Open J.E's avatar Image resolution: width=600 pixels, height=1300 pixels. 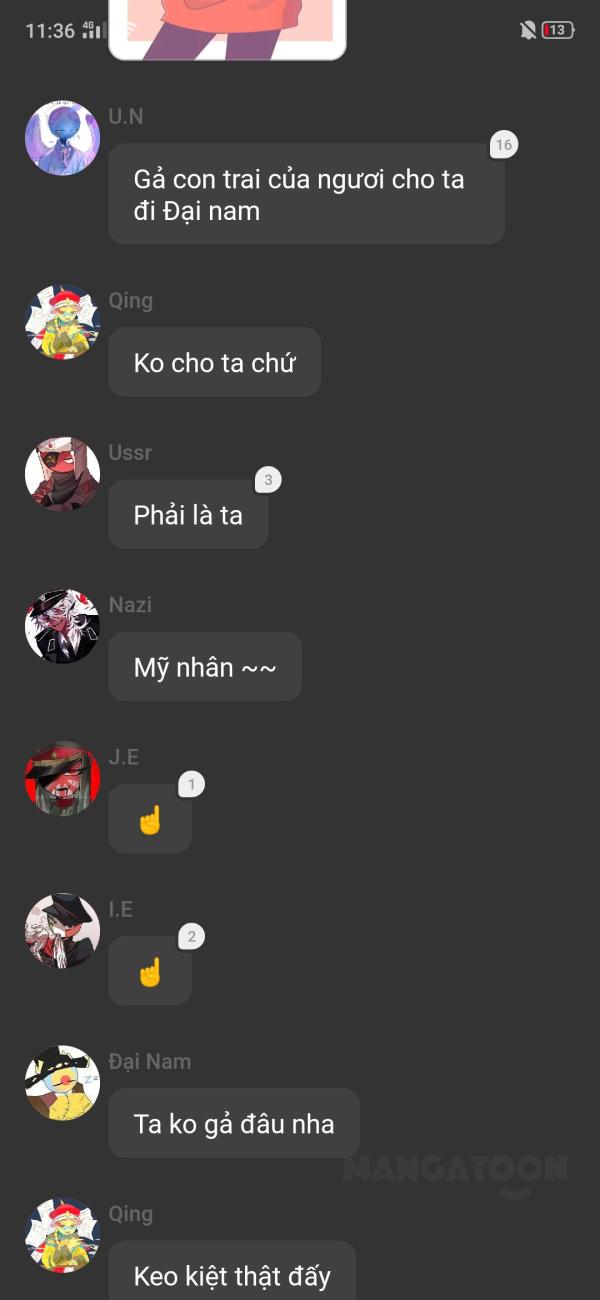62,778
